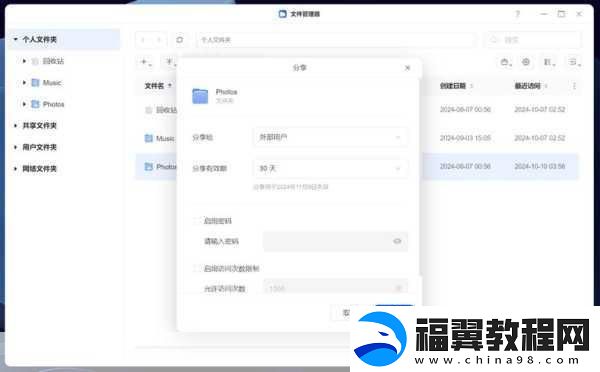Click the created date 2024-09-03 of Music

pyautogui.click(x=465, y=138)
